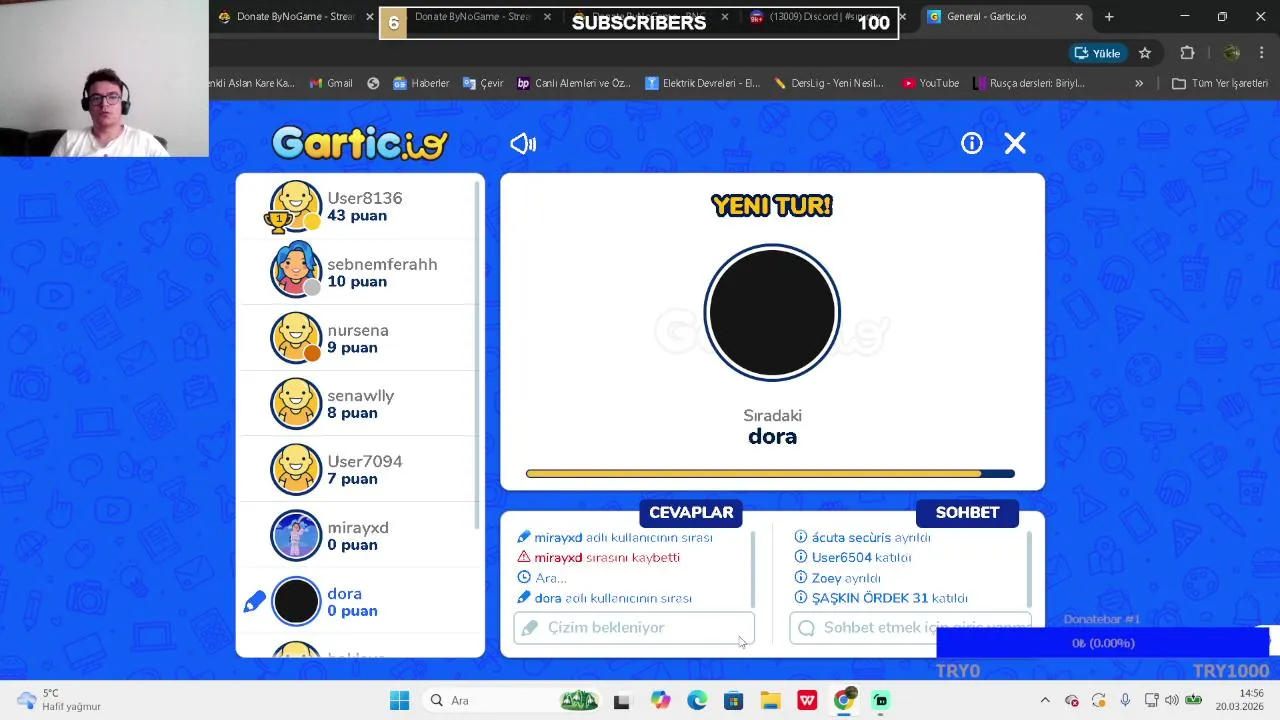1280x720 pixels.
Task: Open the clock showing 14:56
Action: [x=1239, y=699]
